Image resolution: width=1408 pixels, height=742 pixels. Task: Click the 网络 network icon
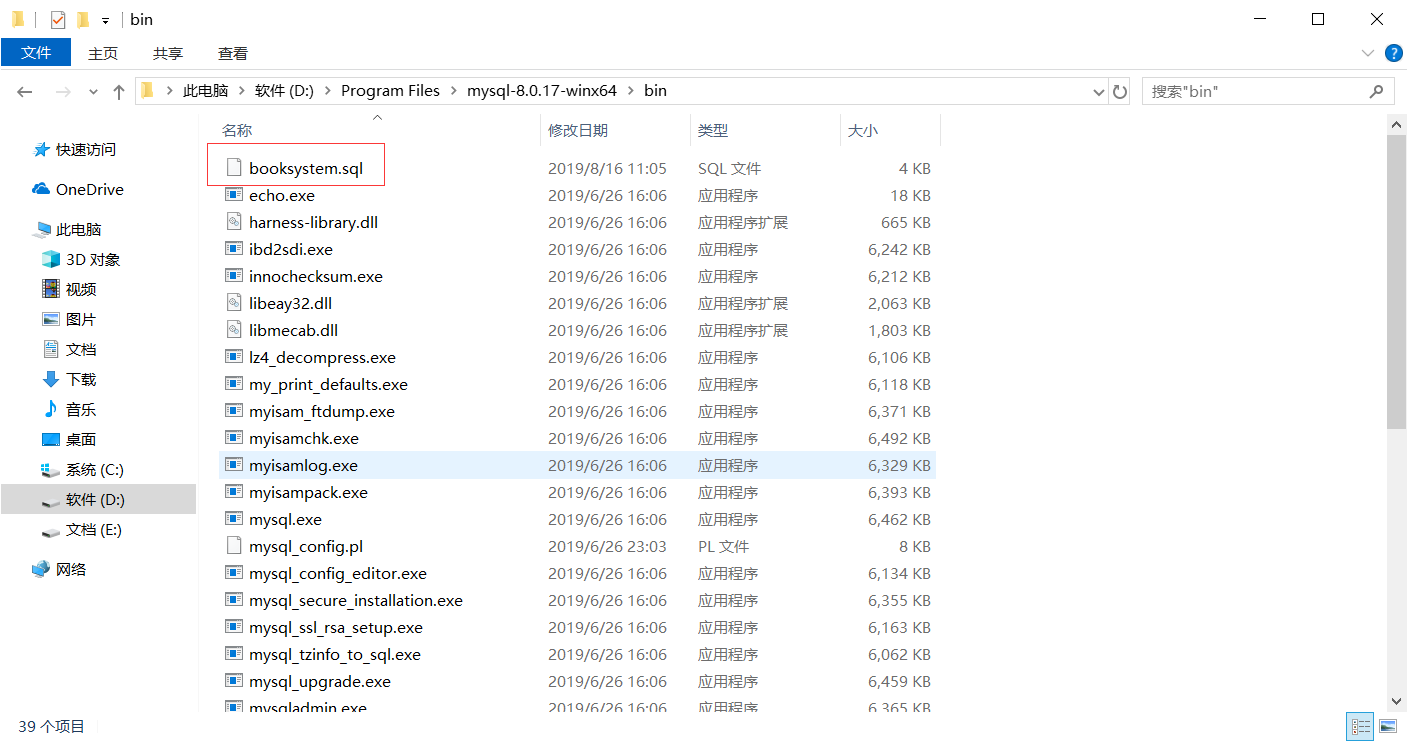[41, 569]
